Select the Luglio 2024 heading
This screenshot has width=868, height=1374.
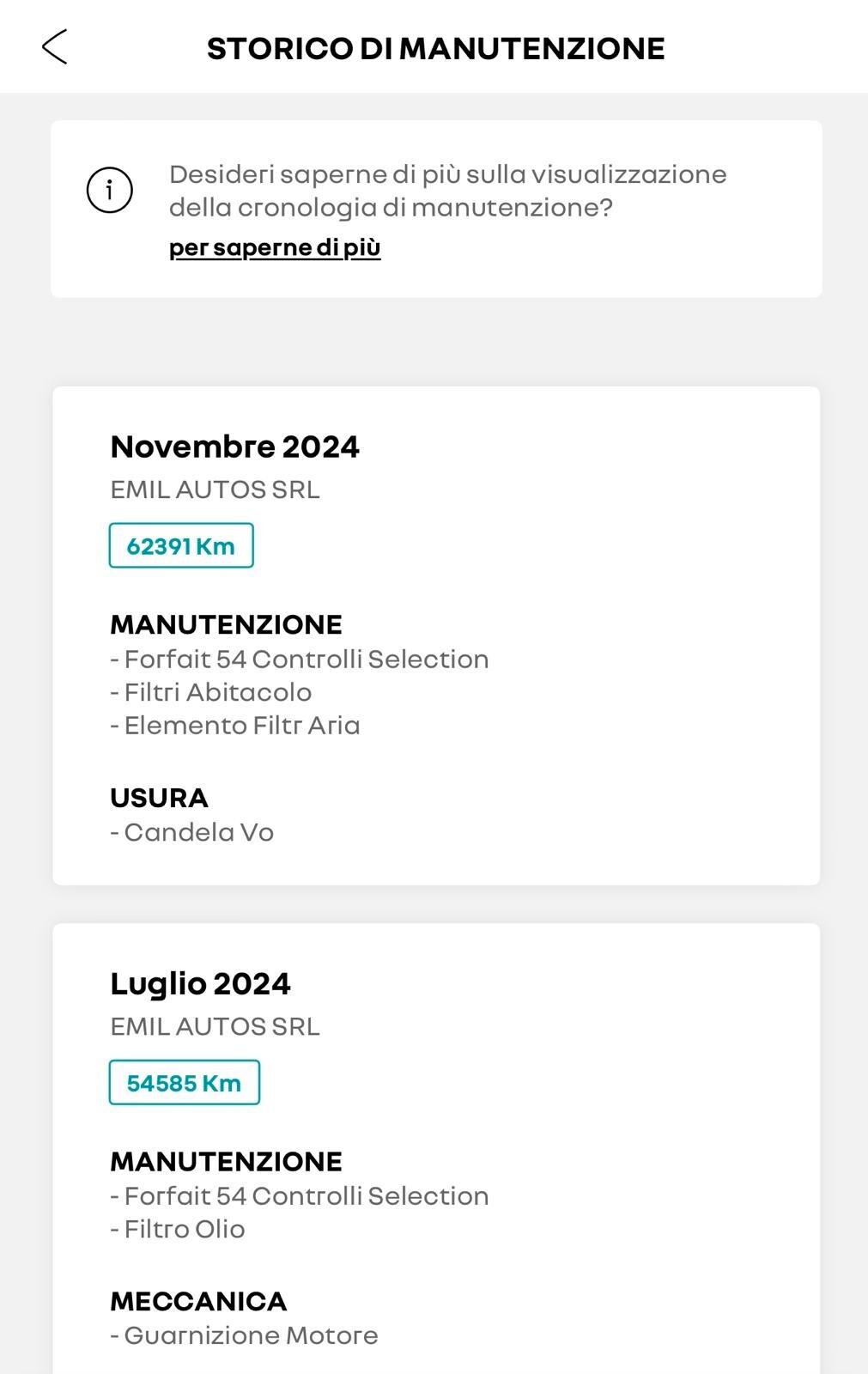[x=200, y=983]
